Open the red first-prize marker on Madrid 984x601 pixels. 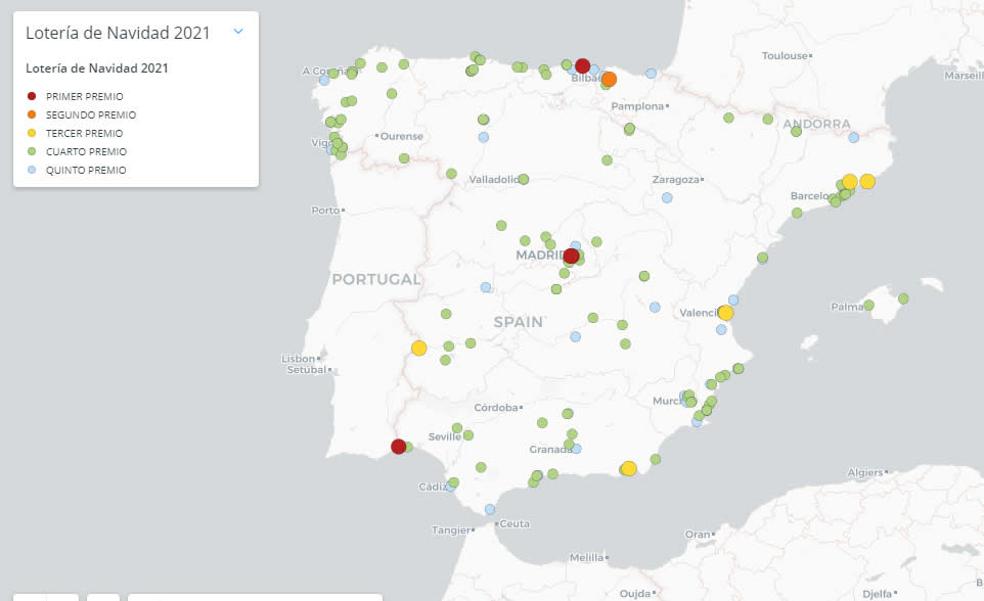click(x=571, y=256)
